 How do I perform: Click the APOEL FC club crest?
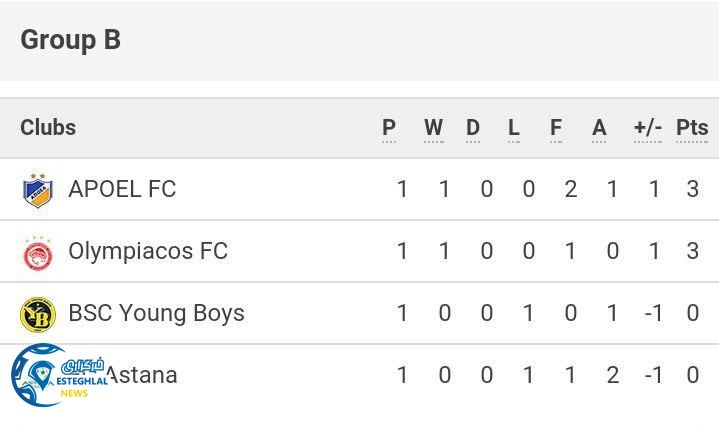(38, 190)
